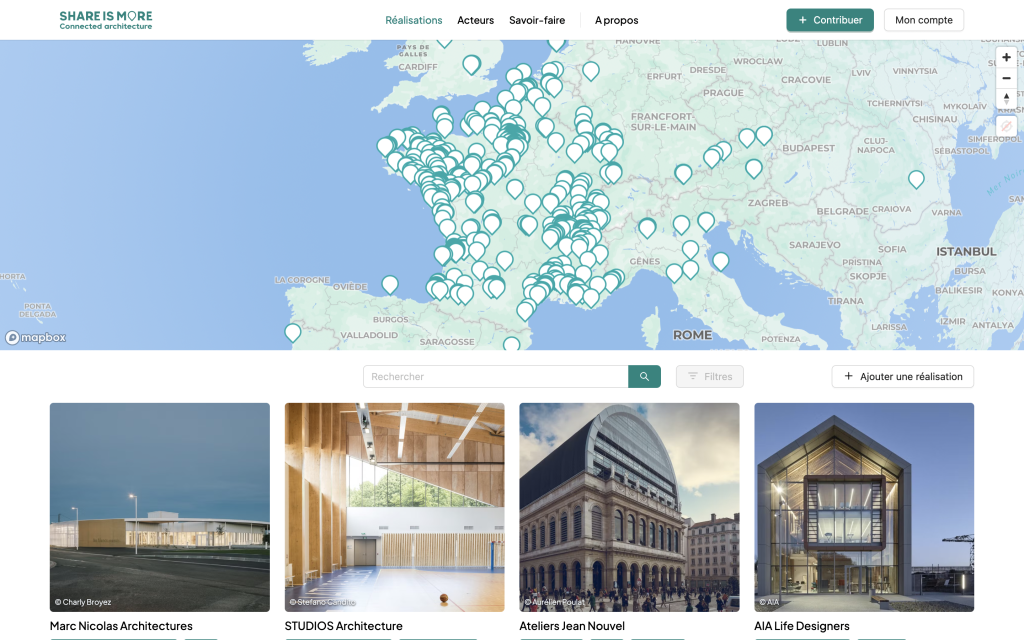Select the lone map marker in Romania
Image resolution: width=1024 pixels, height=640 pixels.
[x=916, y=178]
